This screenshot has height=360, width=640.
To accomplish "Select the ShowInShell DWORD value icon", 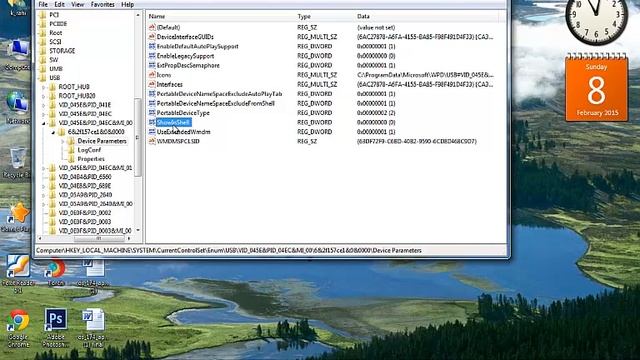I will (x=152, y=122).
